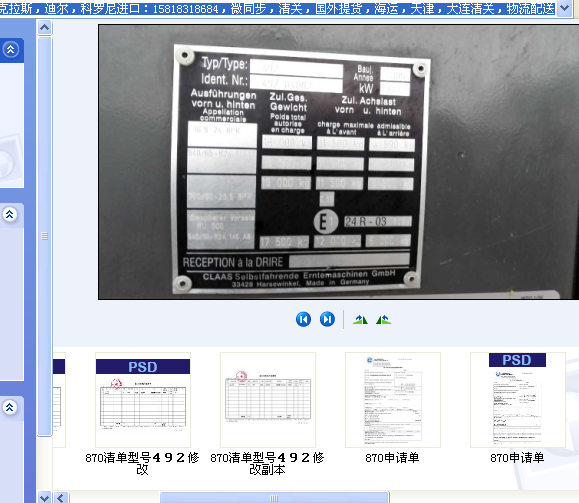The height and width of the screenshot is (503, 579).
Task: Collapse the middle sidebar panel
Action: pos(10,214)
